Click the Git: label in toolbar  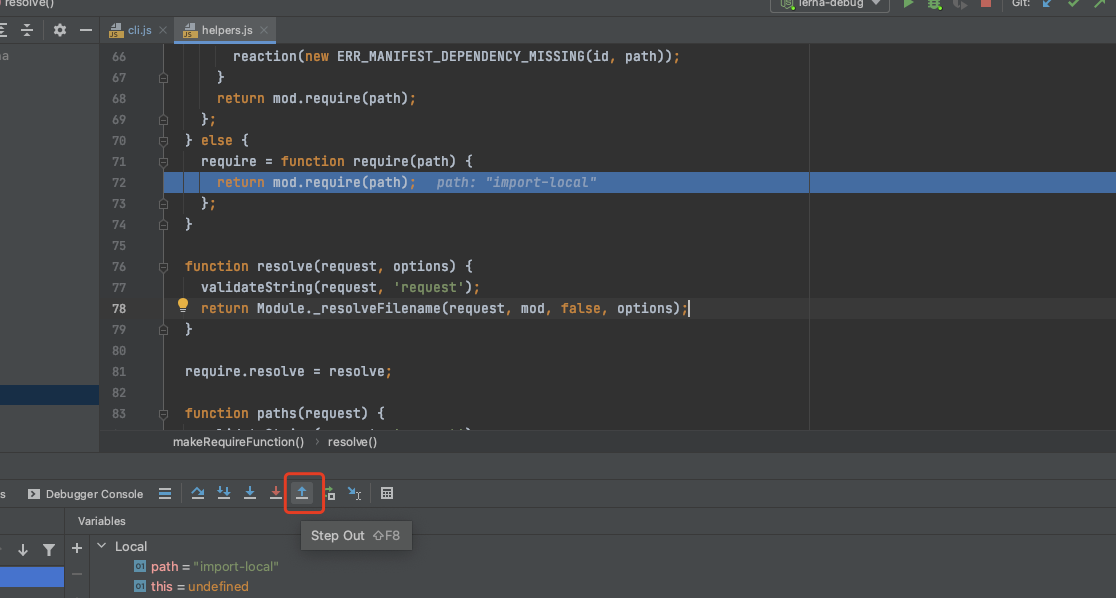coord(1021,4)
